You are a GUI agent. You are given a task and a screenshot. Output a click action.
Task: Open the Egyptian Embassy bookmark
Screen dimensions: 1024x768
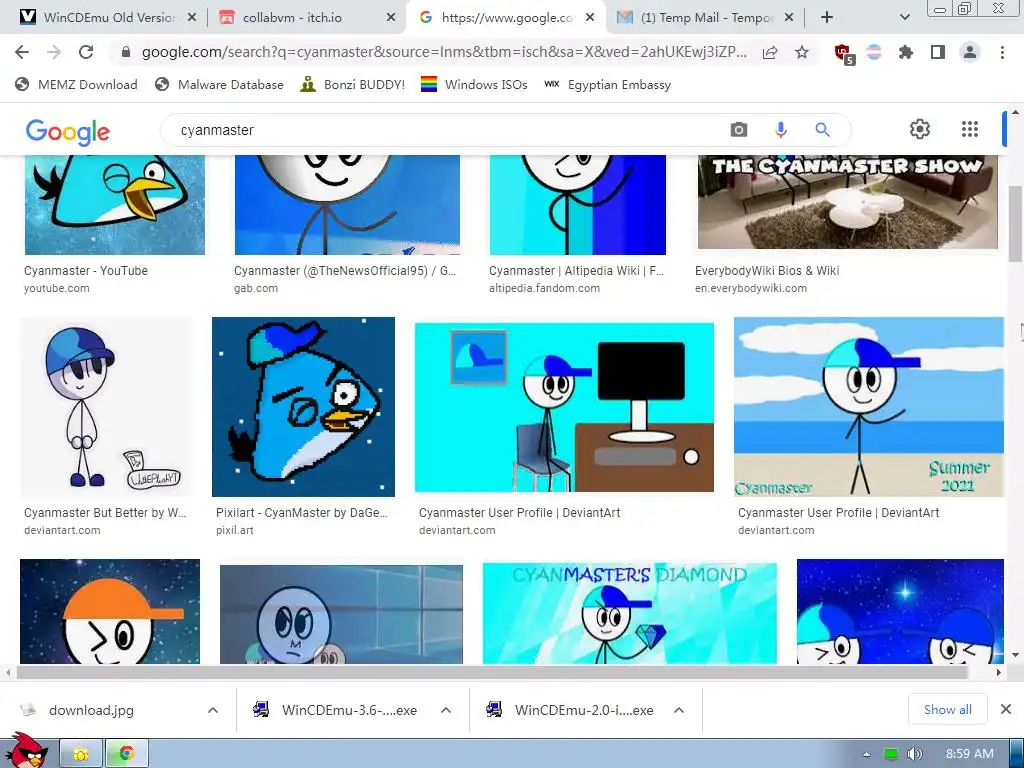pyautogui.click(x=607, y=84)
